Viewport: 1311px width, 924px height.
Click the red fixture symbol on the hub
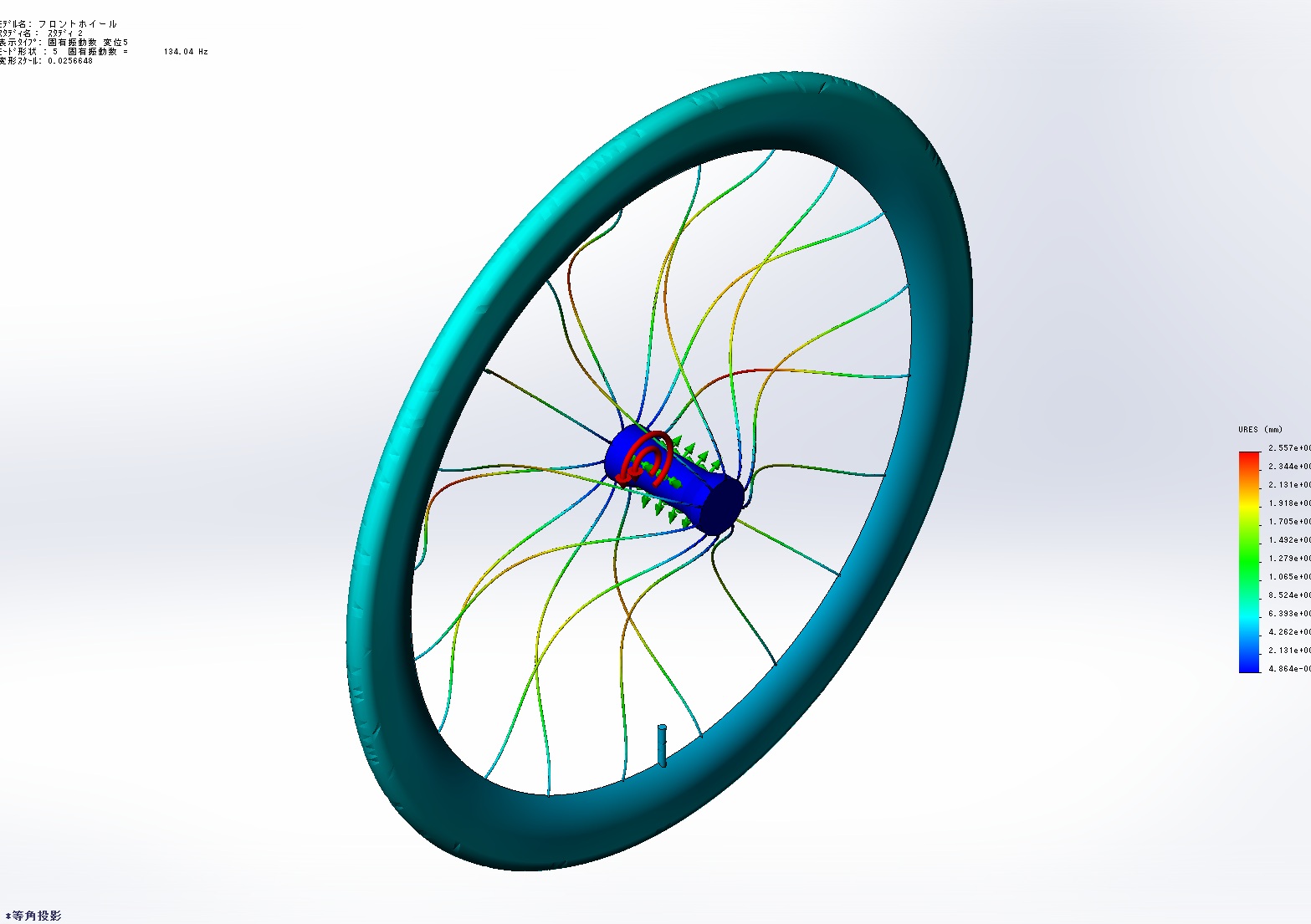pyautogui.click(x=644, y=458)
